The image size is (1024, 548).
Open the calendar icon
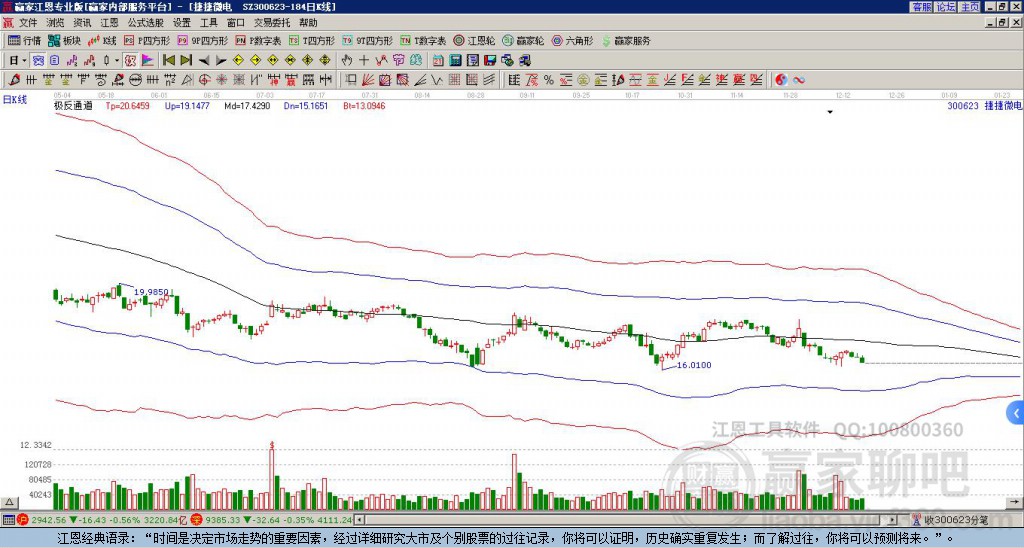click(x=438, y=61)
